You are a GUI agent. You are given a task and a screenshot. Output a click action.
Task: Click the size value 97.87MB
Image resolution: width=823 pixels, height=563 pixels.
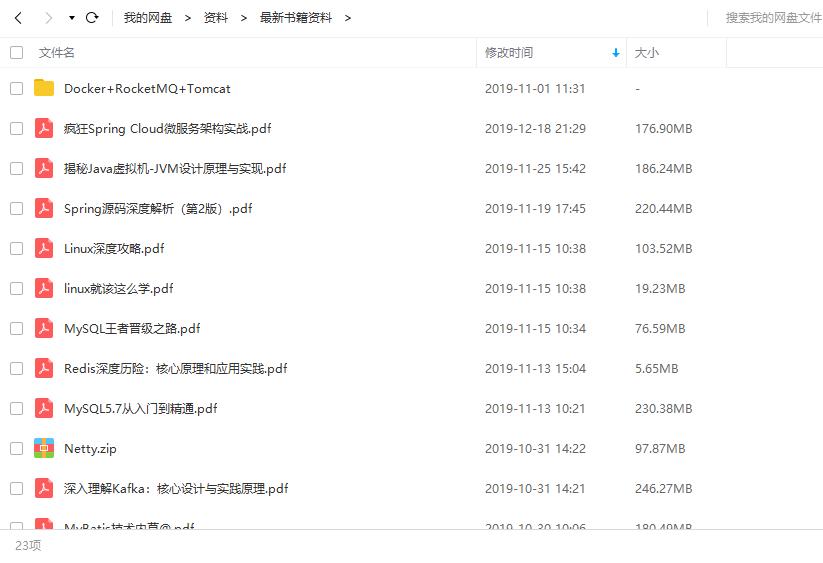tap(660, 449)
